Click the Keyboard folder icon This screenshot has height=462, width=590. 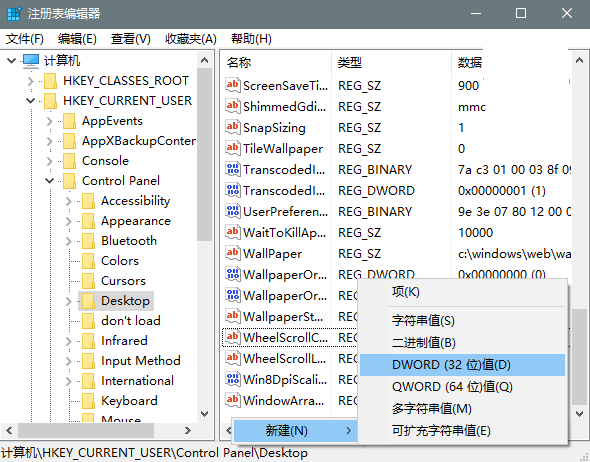pos(88,401)
